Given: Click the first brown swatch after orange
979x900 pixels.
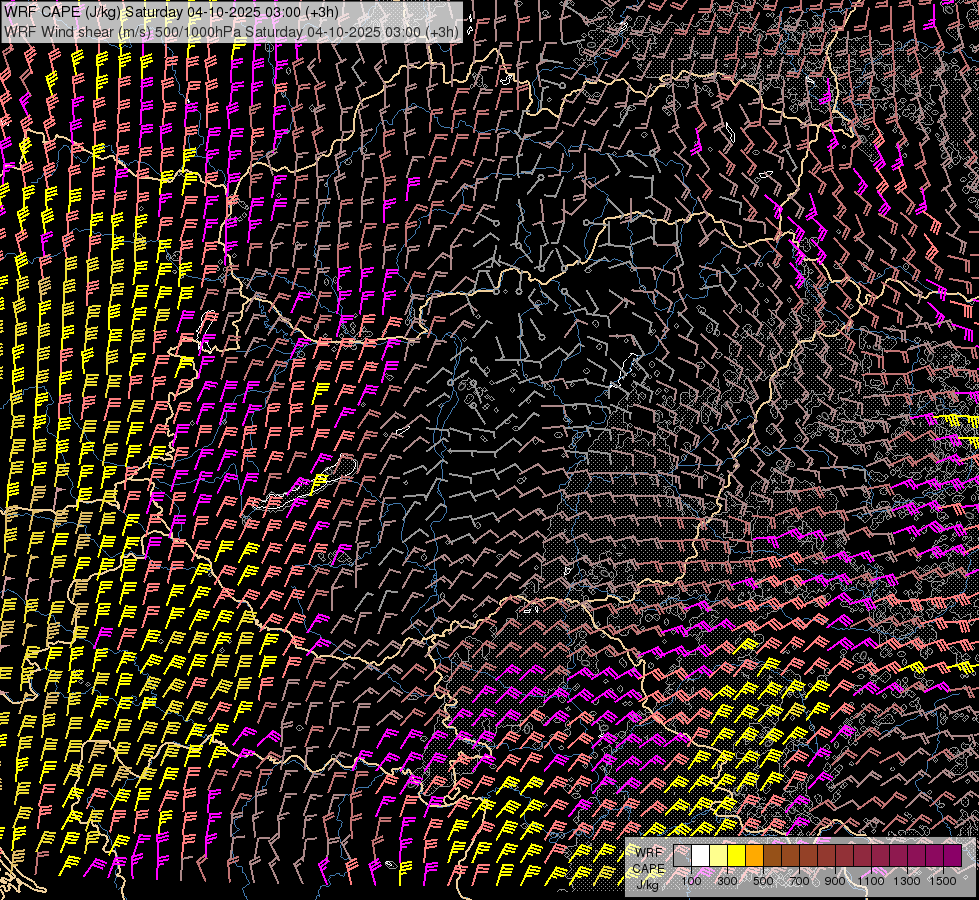Looking at the screenshot, I should 772,856.
